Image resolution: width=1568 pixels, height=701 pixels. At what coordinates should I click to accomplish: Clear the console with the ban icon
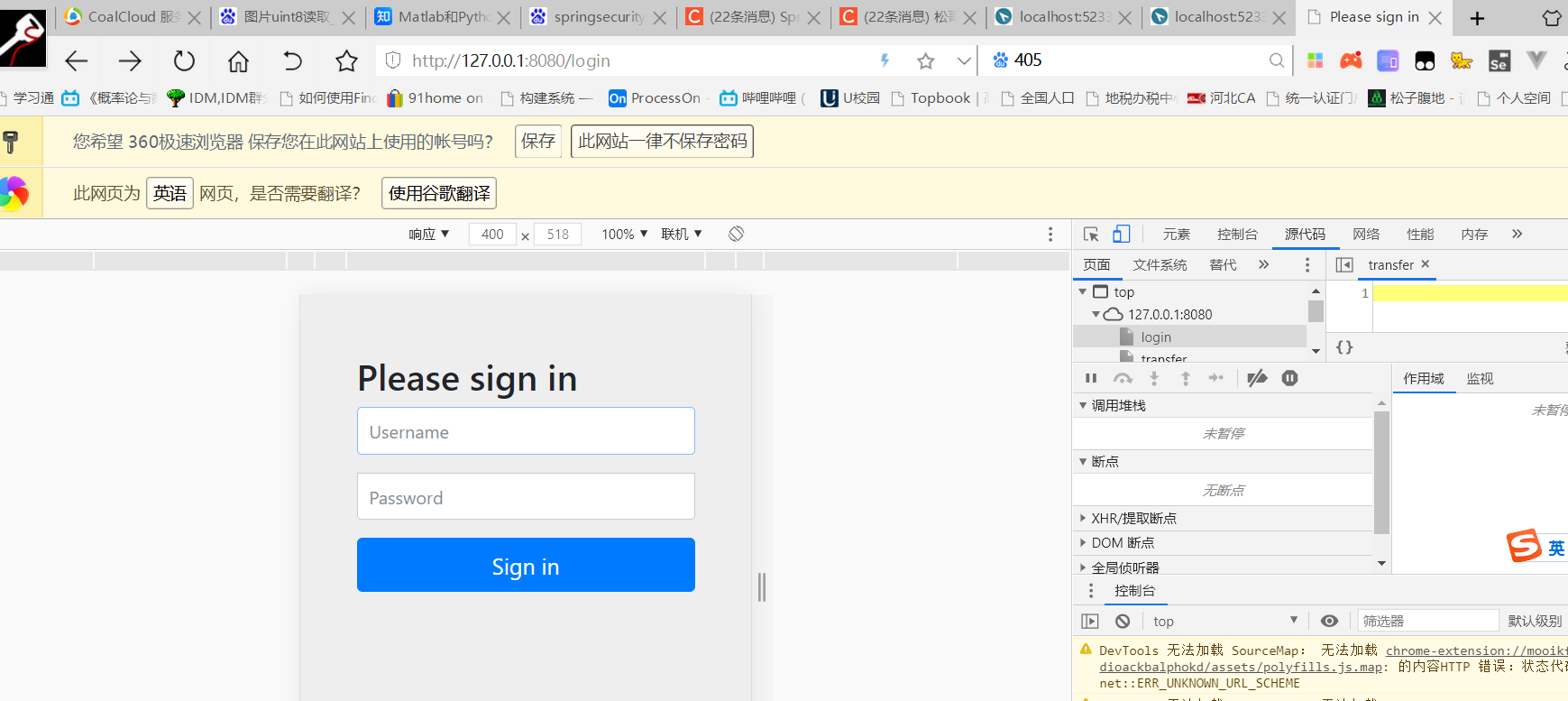click(1123, 621)
